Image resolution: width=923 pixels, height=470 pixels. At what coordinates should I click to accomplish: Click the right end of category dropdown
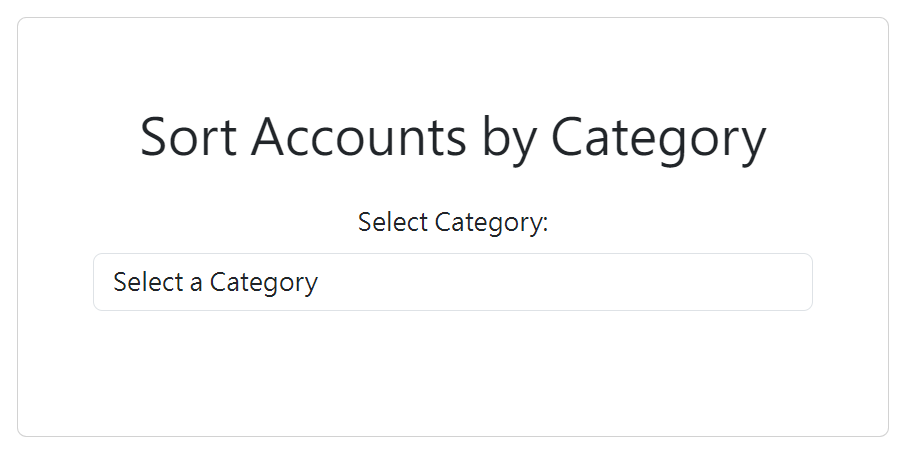point(790,282)
